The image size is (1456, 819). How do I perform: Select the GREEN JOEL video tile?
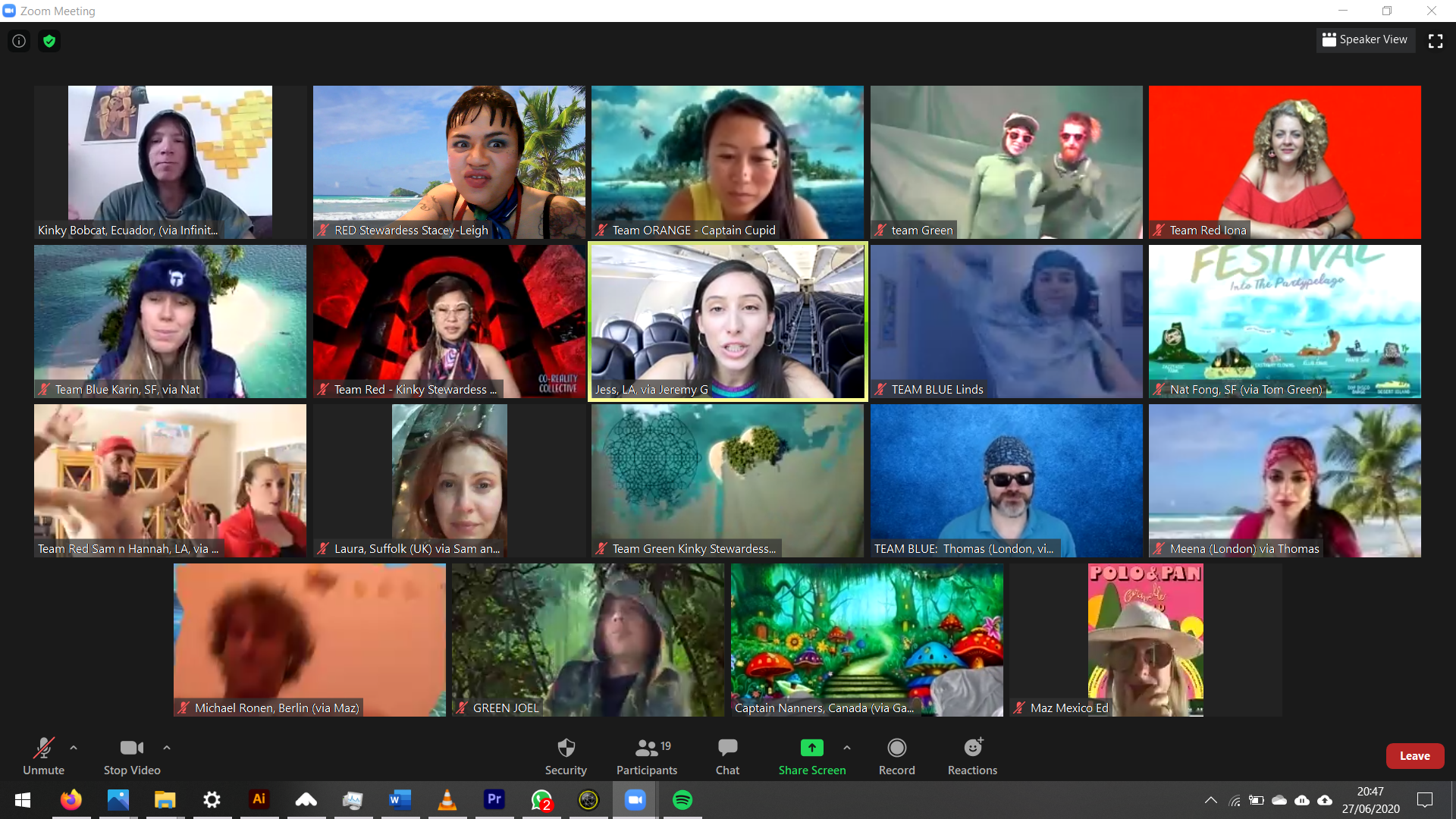click(588, 640)
